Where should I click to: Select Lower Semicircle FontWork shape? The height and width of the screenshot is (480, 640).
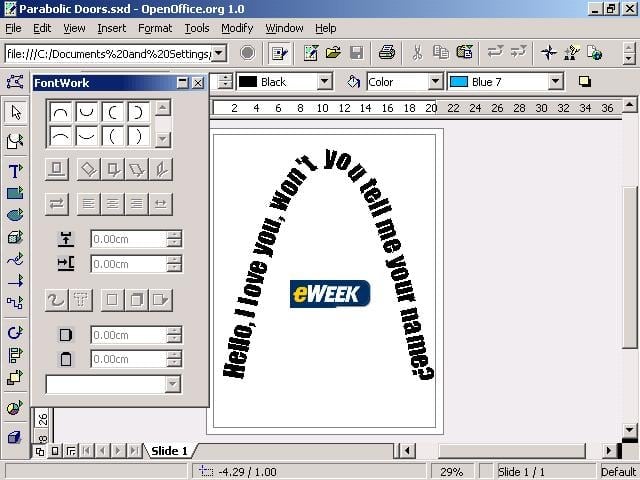click(x=87, y=112)
